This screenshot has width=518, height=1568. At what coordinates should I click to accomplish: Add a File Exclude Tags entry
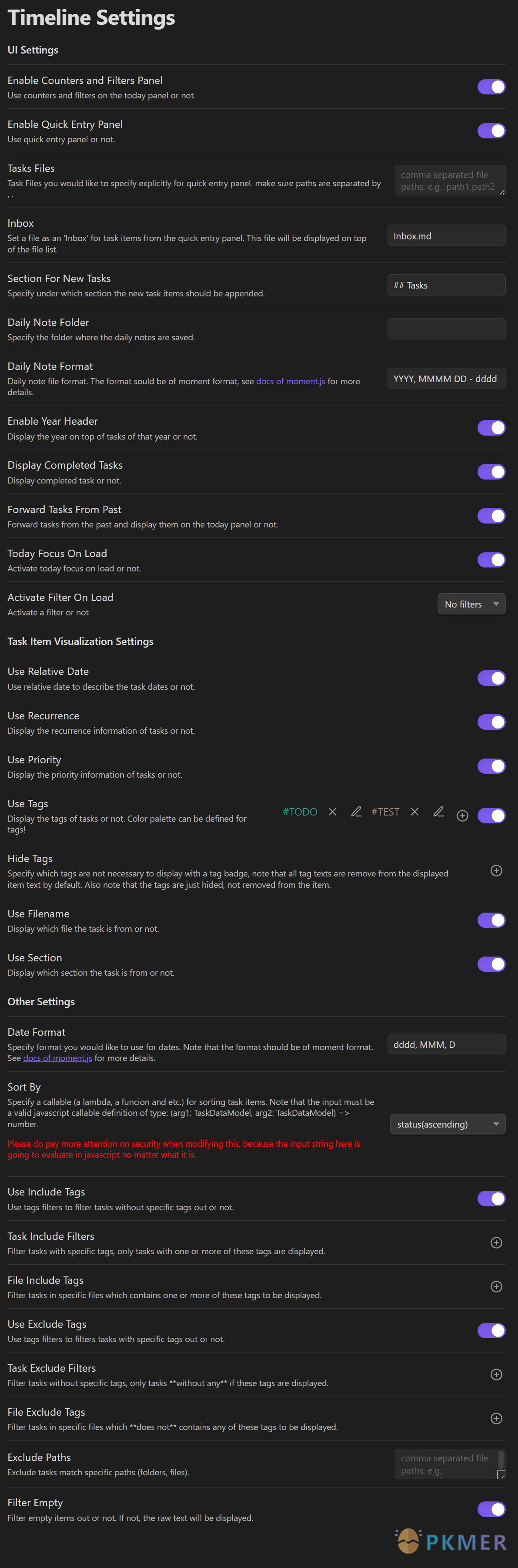pyautogui.click(x=496, y=1418)
